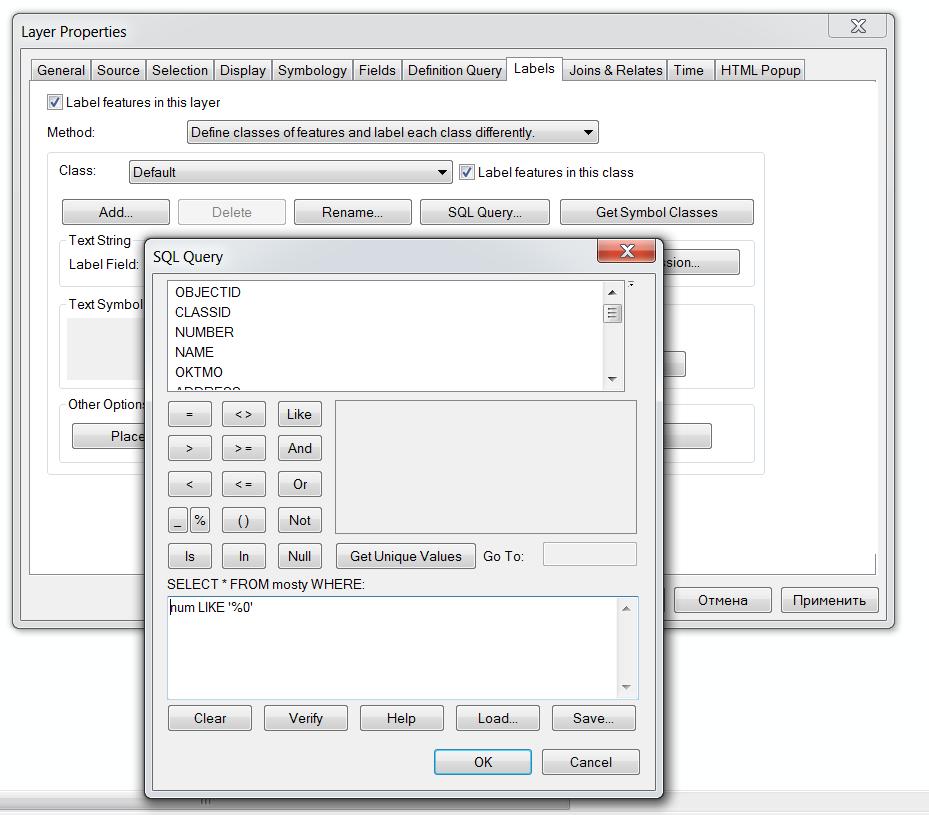The width and height of the screenshot is (929, 815).
Task: Open the Method dropdown
Action: (393, 132)
